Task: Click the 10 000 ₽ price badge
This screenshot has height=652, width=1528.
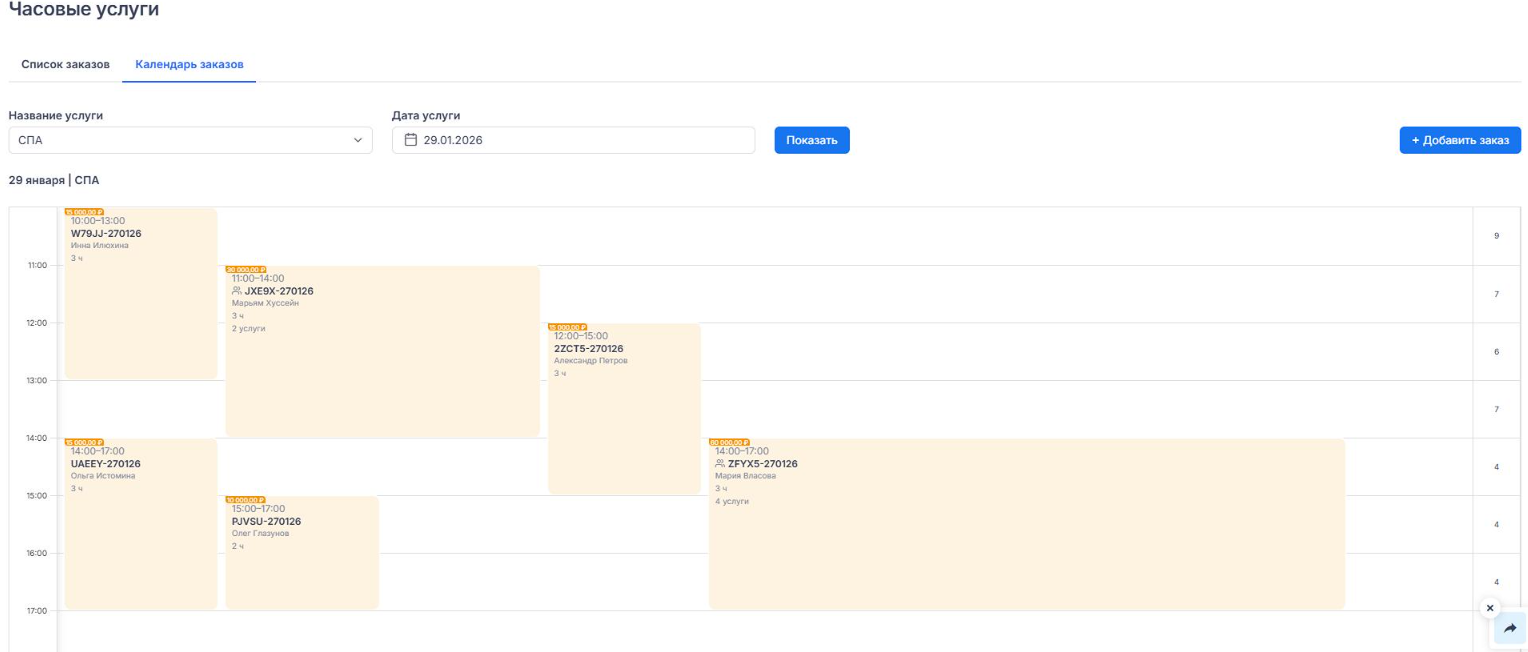Action: click(x=245, y=500)
